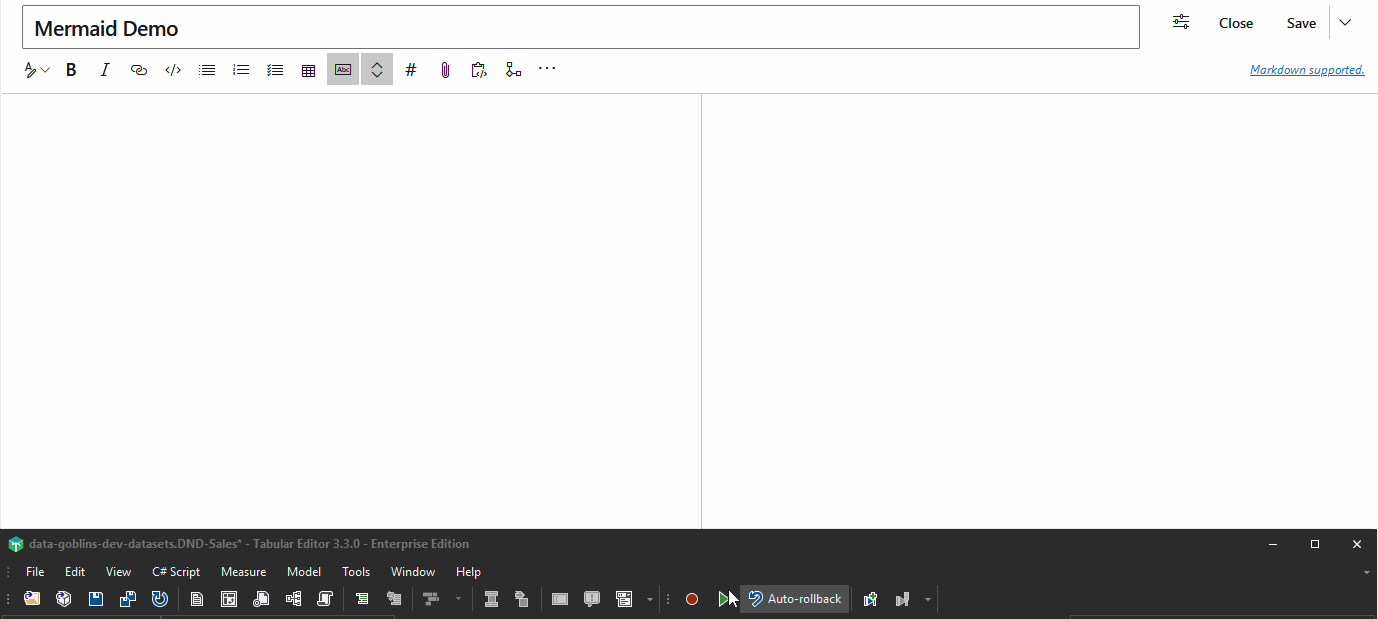Insert a hyperlink in the wiki editor
This screenshot has height=619, width=1378.
[139, 69]
